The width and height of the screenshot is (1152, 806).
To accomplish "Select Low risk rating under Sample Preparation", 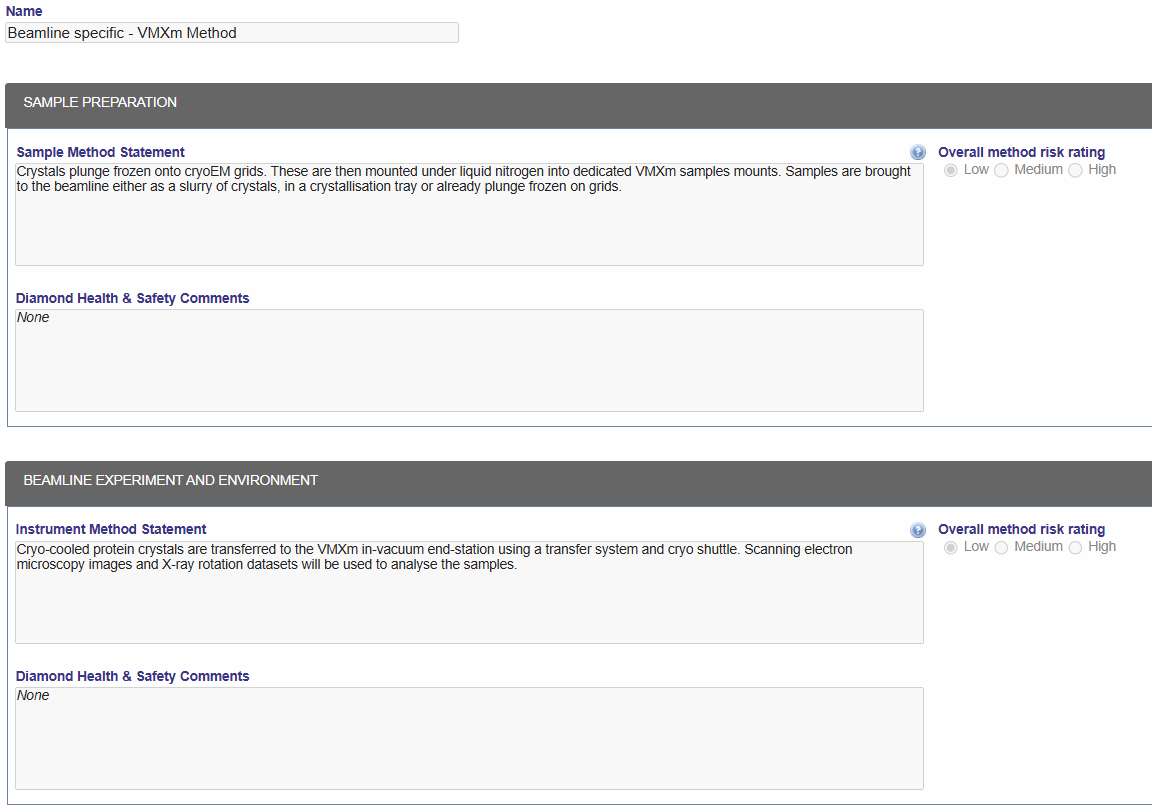I will [x=951, y=170].
